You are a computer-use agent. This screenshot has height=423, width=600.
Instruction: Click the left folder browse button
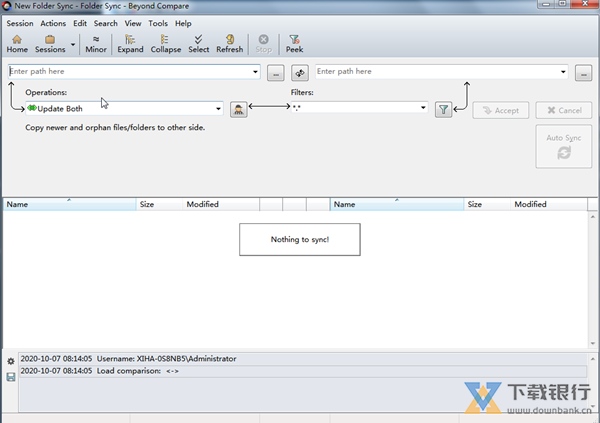(x=275, y=72)
